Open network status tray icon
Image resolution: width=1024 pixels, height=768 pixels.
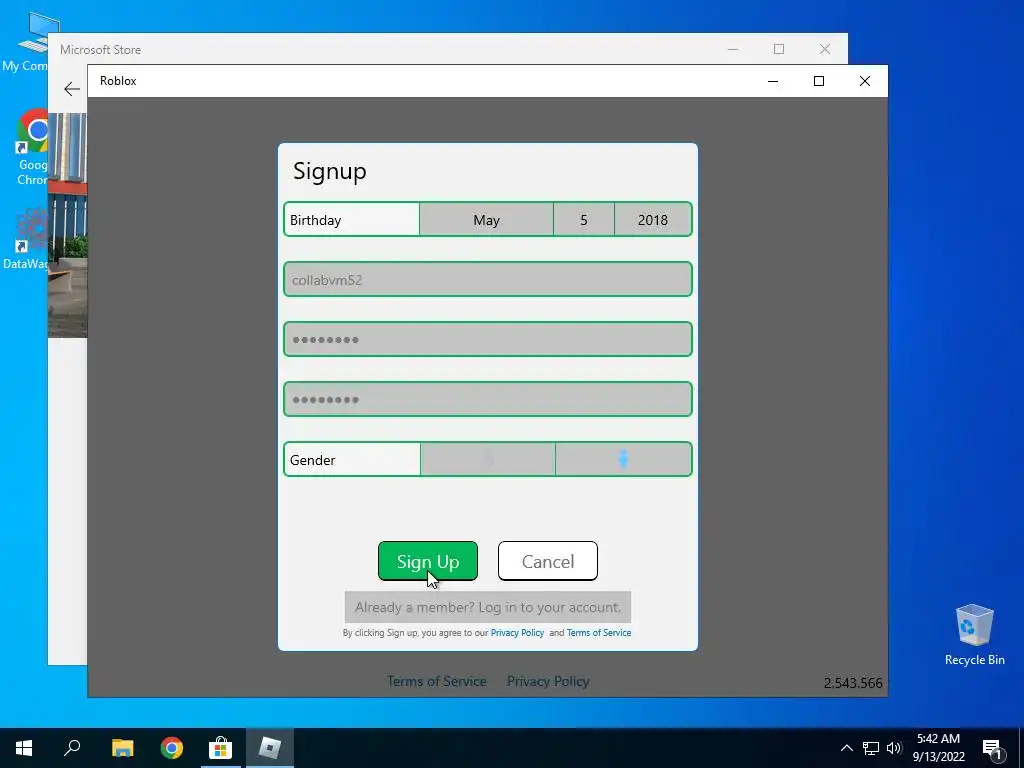click(x=871, y=748)
